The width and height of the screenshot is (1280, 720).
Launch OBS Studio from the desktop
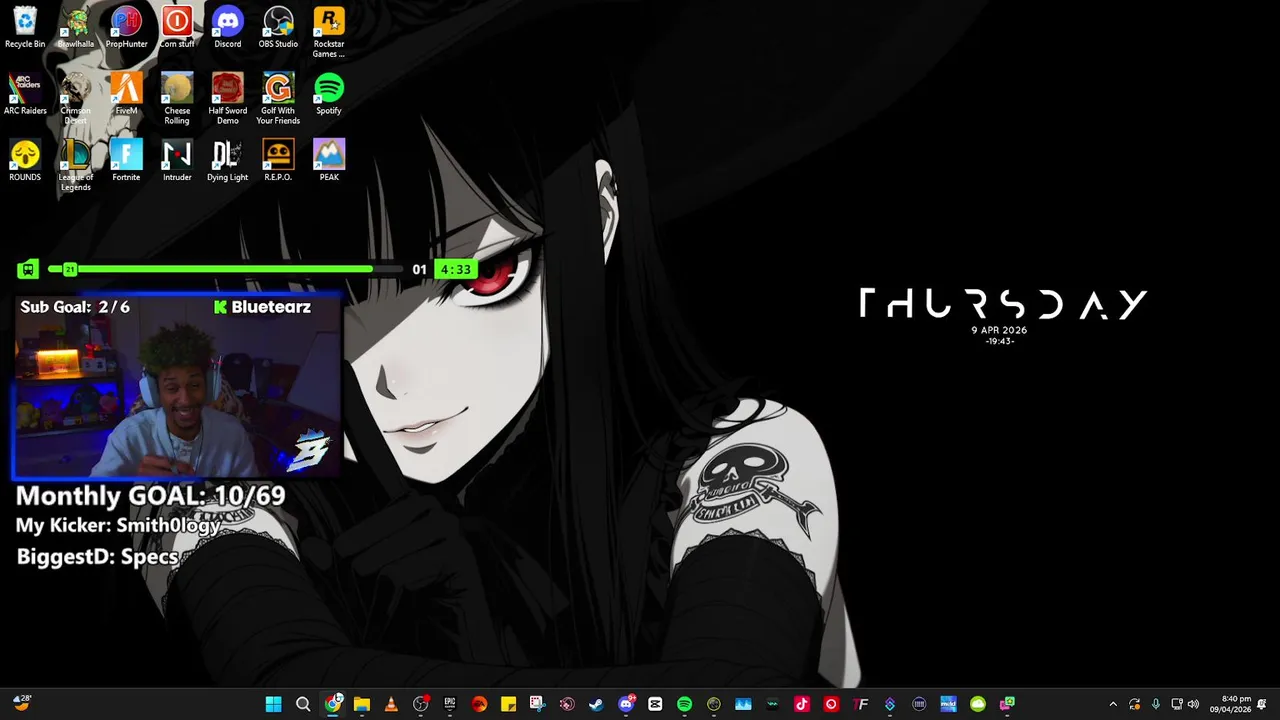click(278, 28)
